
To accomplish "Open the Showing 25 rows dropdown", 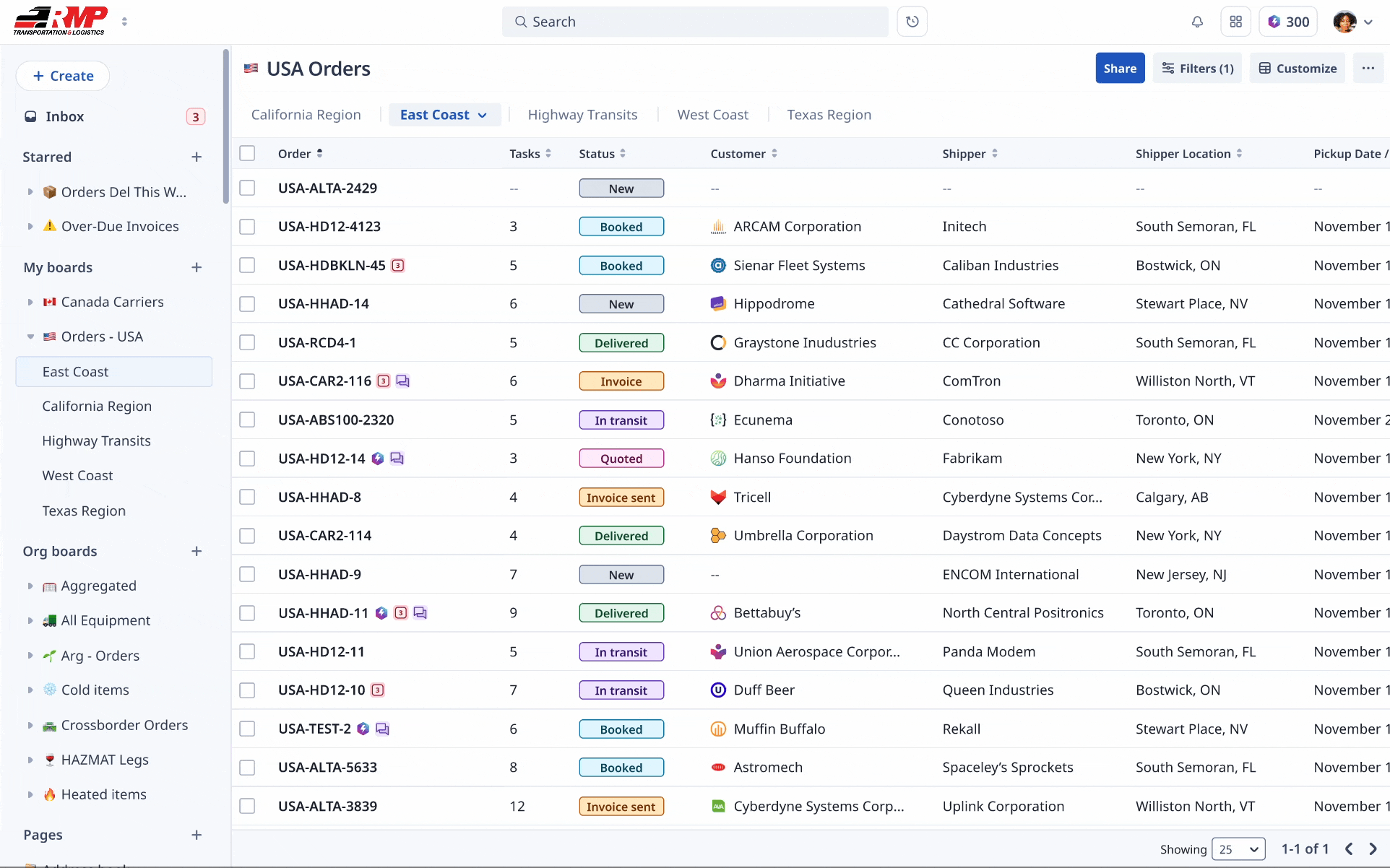I will click(x=1238, y=849).
